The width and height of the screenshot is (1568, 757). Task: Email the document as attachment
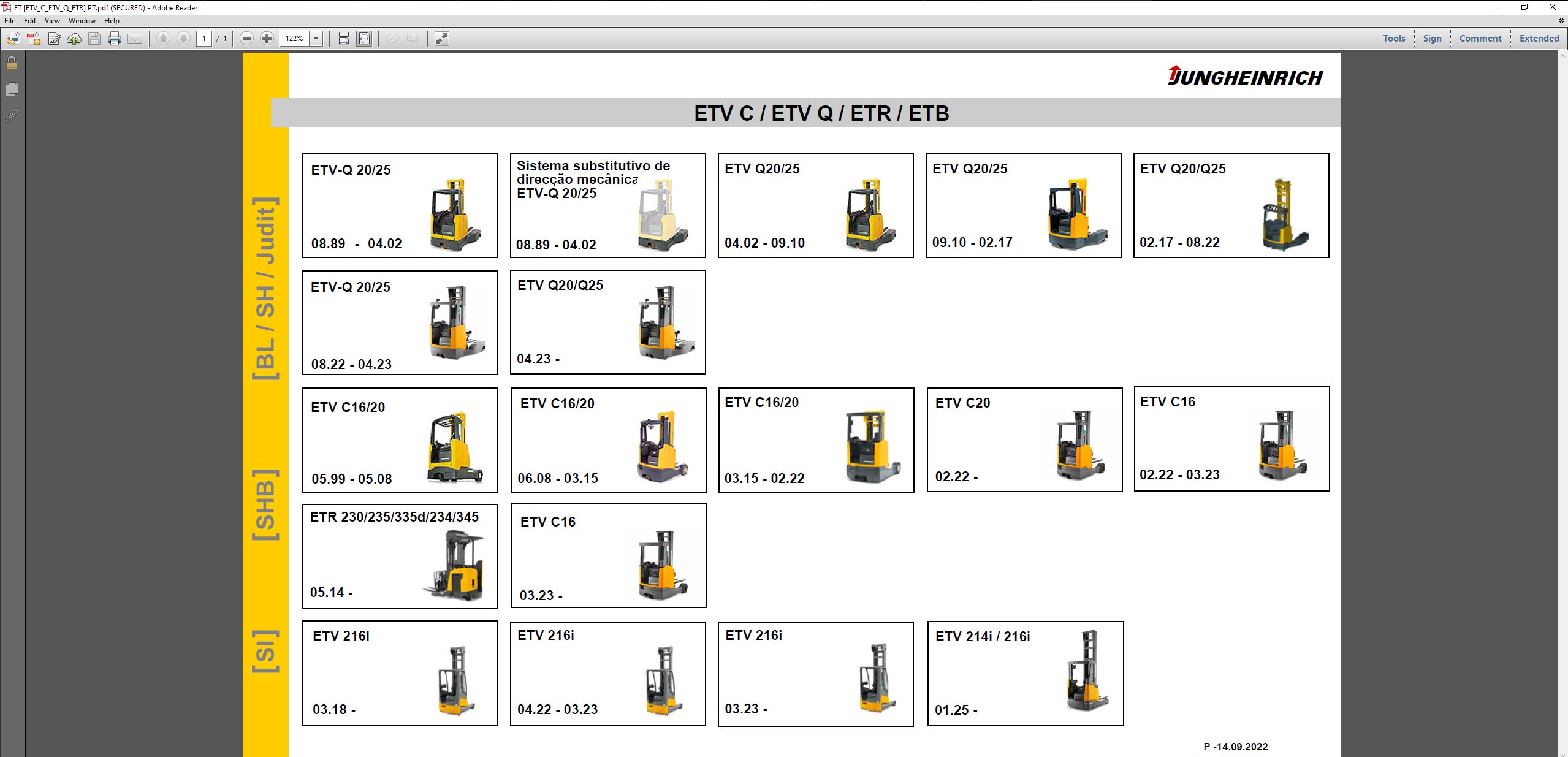pyautogui.click(x=135, y=38)
